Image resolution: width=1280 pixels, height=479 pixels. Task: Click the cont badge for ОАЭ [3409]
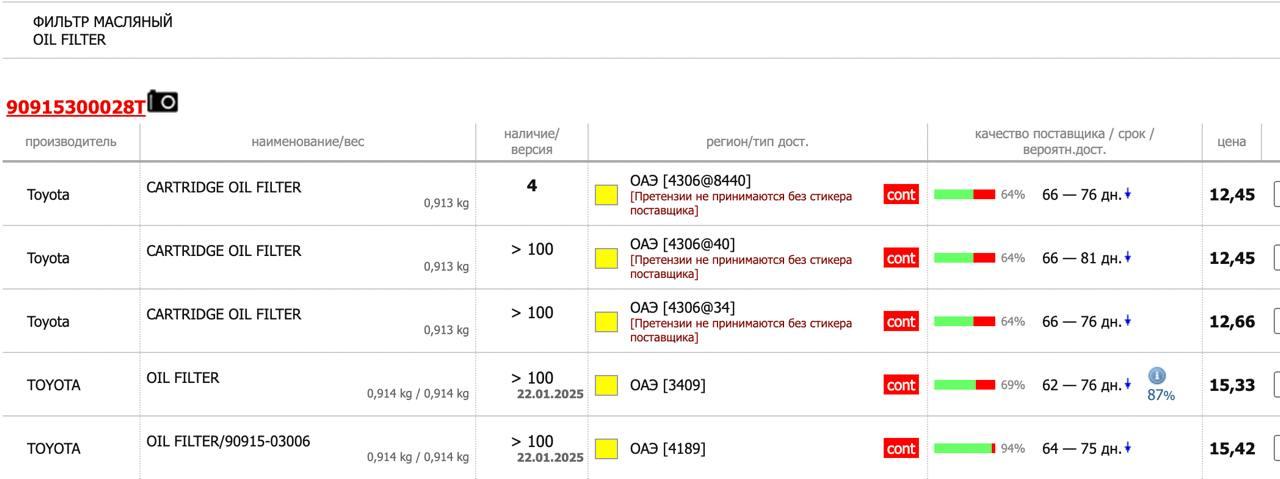coord(901,385)
